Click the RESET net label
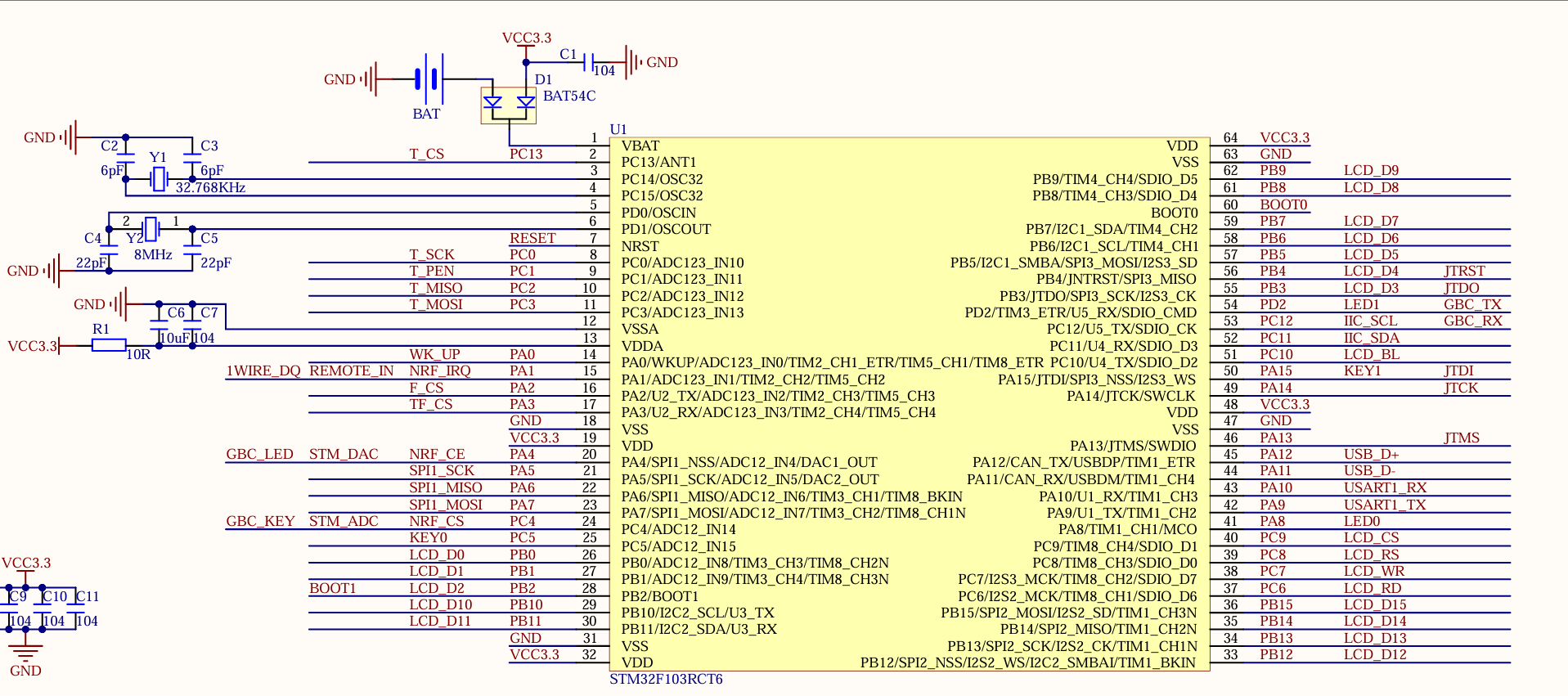The width and height of the screenshot is (1568, 696). (x=532, y=238)
